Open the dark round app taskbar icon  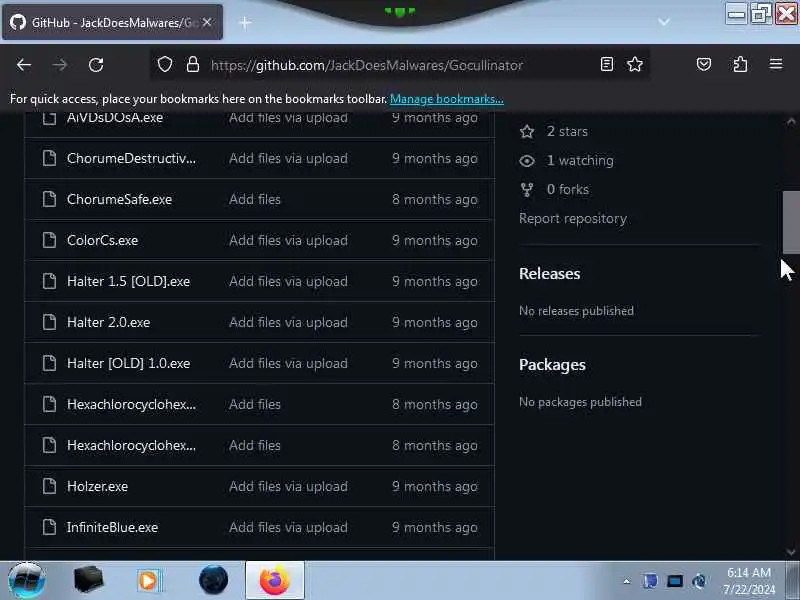[x=213, y=580]
